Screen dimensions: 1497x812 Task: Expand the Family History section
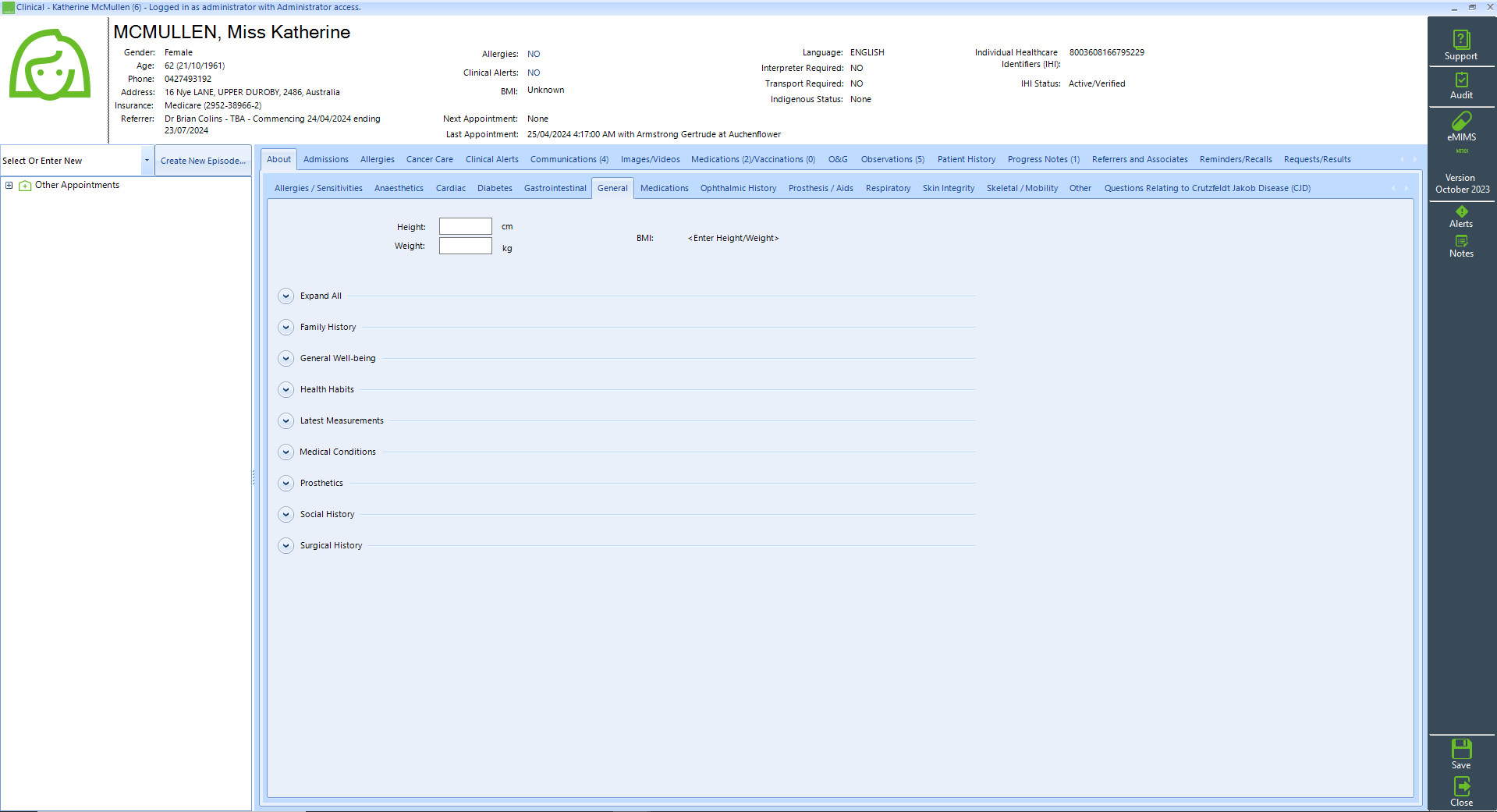286,327
